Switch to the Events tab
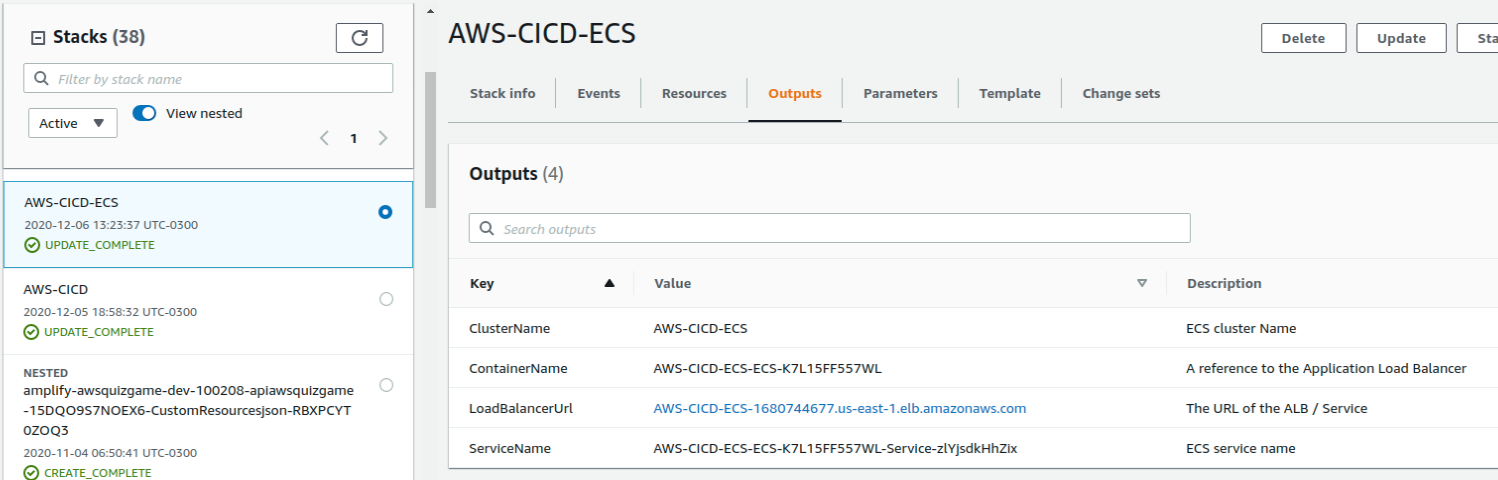Viewport: 1498px width, 480px height. pyautogui.click(x=599, y=93)
